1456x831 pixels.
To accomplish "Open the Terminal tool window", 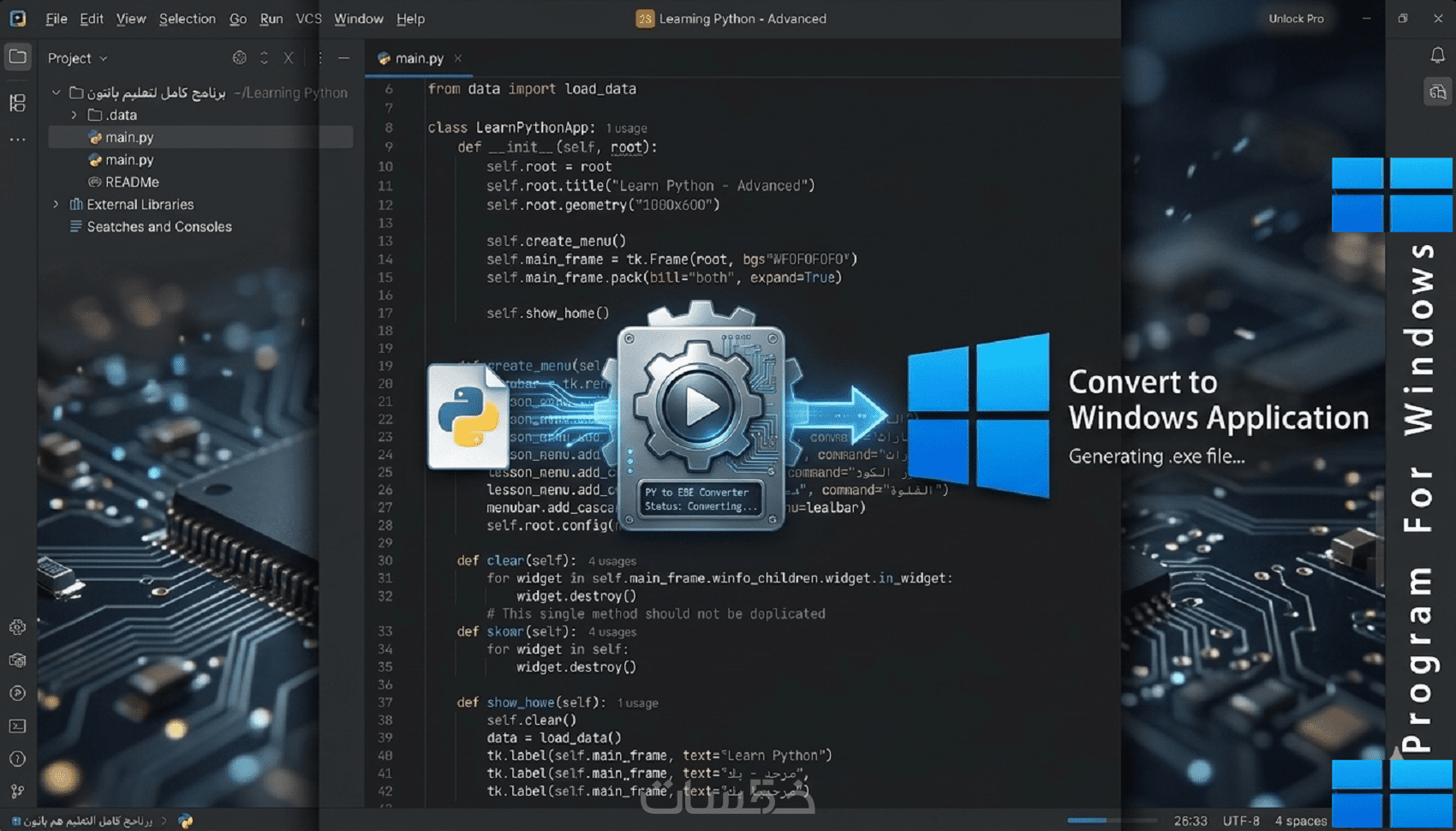I will click(18, 726).
